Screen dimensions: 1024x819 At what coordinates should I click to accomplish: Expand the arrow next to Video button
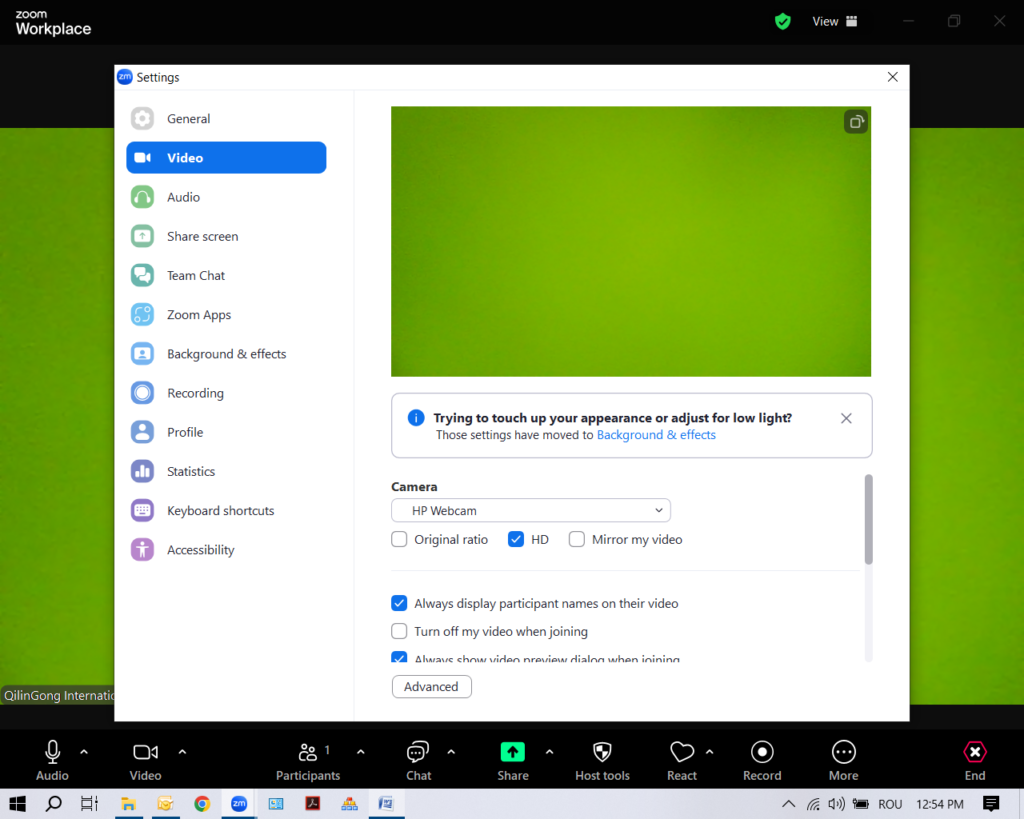(x=182, y=752)
